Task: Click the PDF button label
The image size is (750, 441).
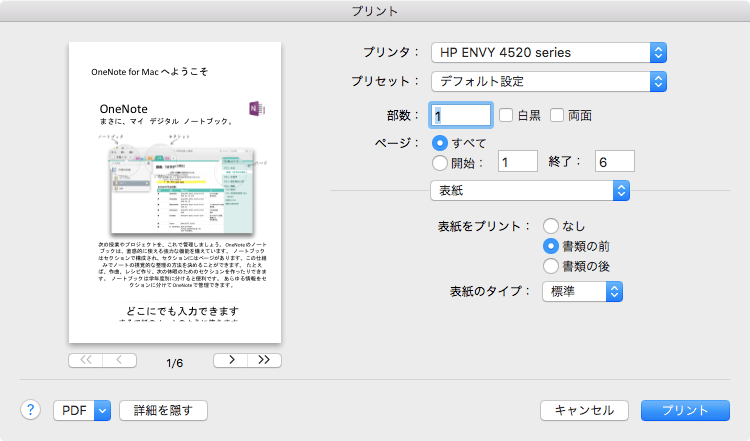Action: point(74,410)
